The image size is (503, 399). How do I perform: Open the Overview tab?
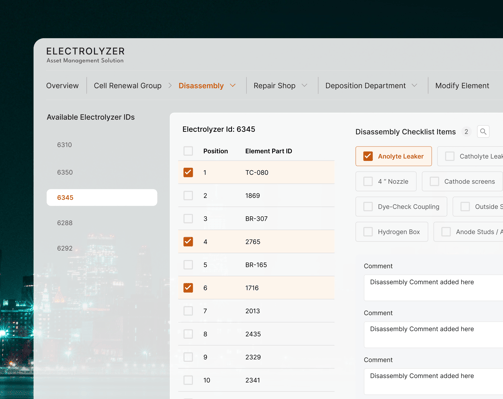62,86
